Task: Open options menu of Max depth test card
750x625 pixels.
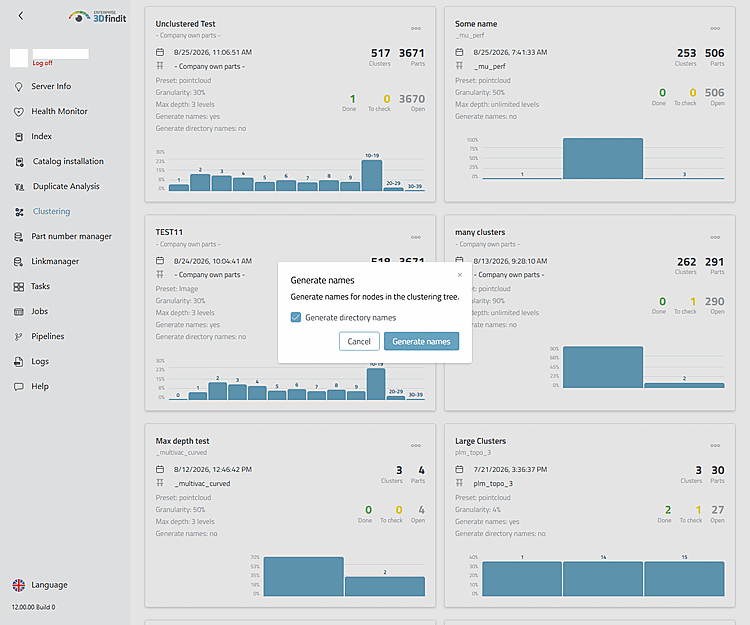Action: (x=416, y=446)
